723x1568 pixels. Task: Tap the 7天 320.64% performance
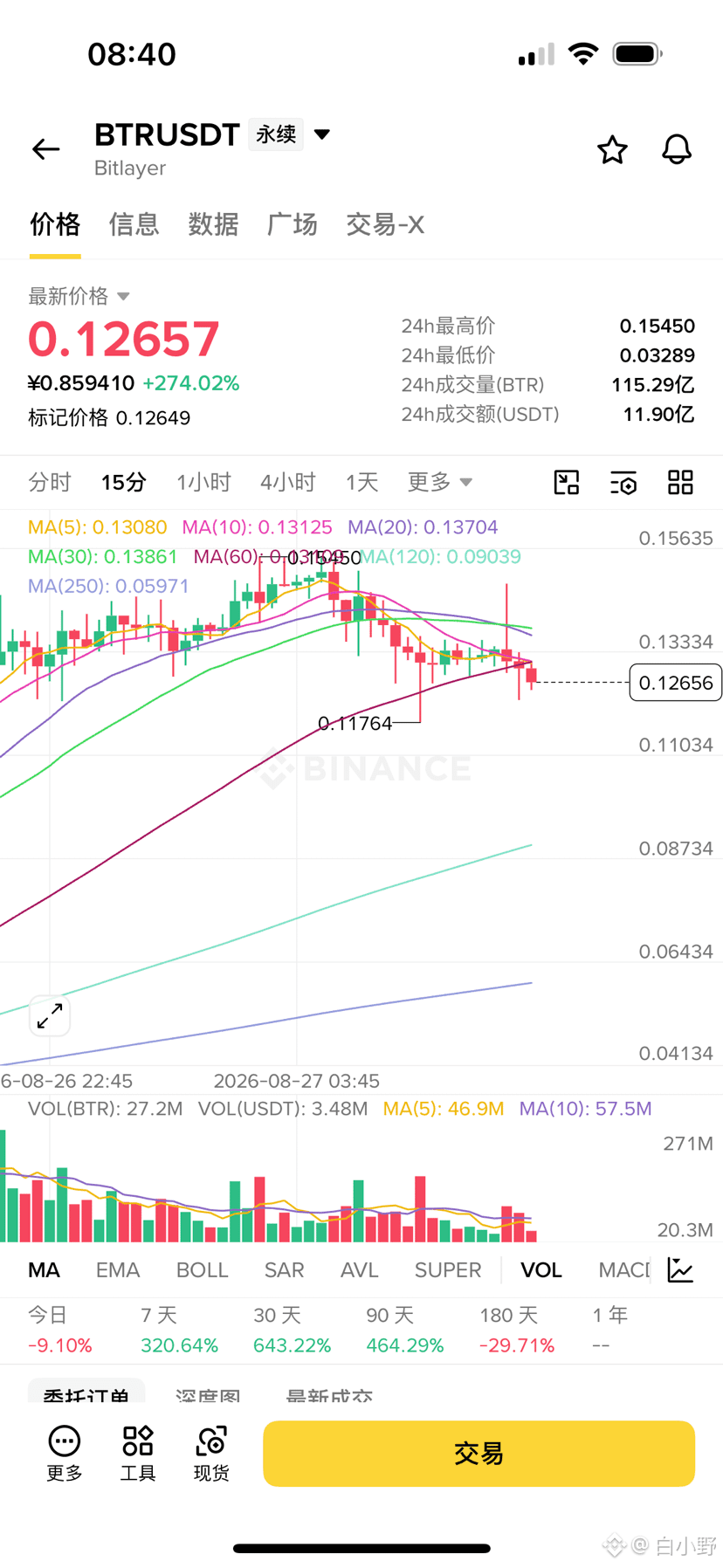(x=179, y=1331)
